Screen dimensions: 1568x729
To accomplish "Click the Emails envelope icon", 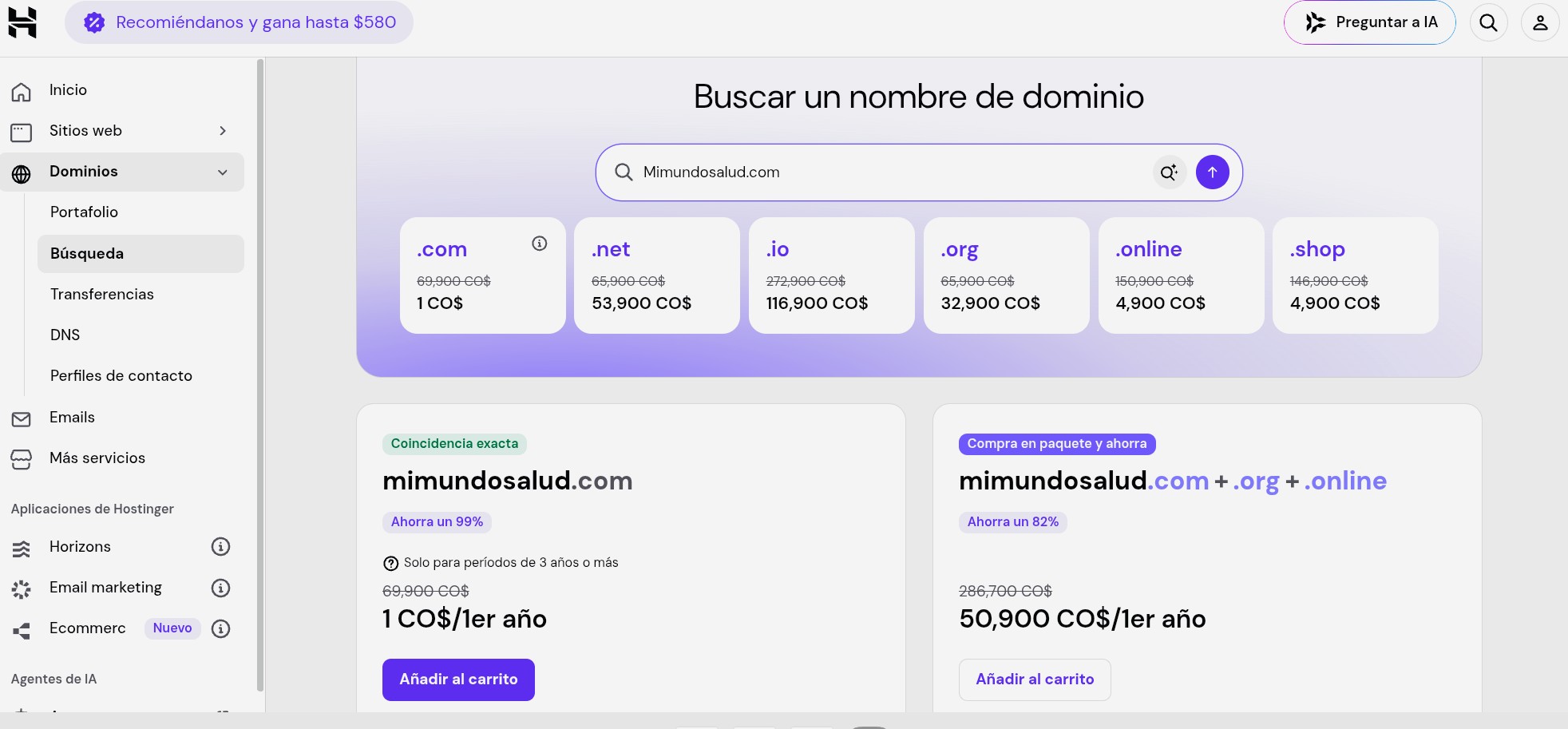I will point(22,419).
